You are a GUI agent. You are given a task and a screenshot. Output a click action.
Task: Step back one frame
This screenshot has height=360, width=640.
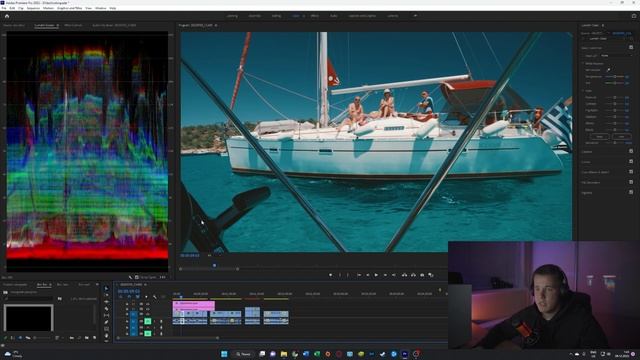point(368,275)
